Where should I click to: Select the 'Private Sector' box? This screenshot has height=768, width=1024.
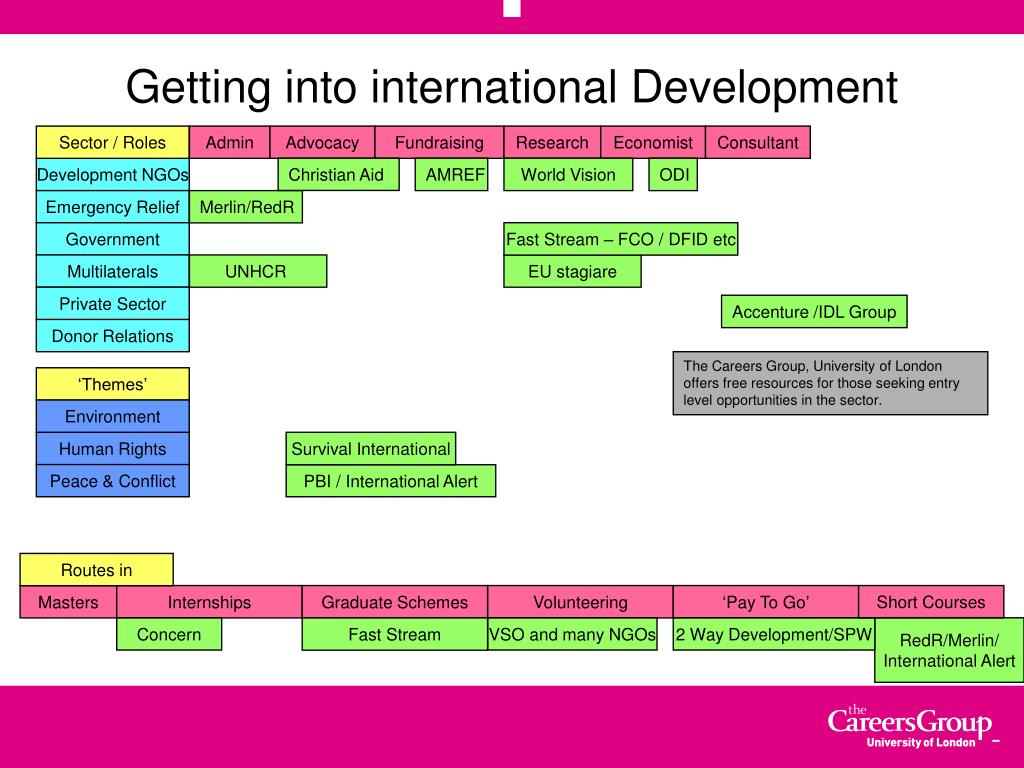(112, 304)
